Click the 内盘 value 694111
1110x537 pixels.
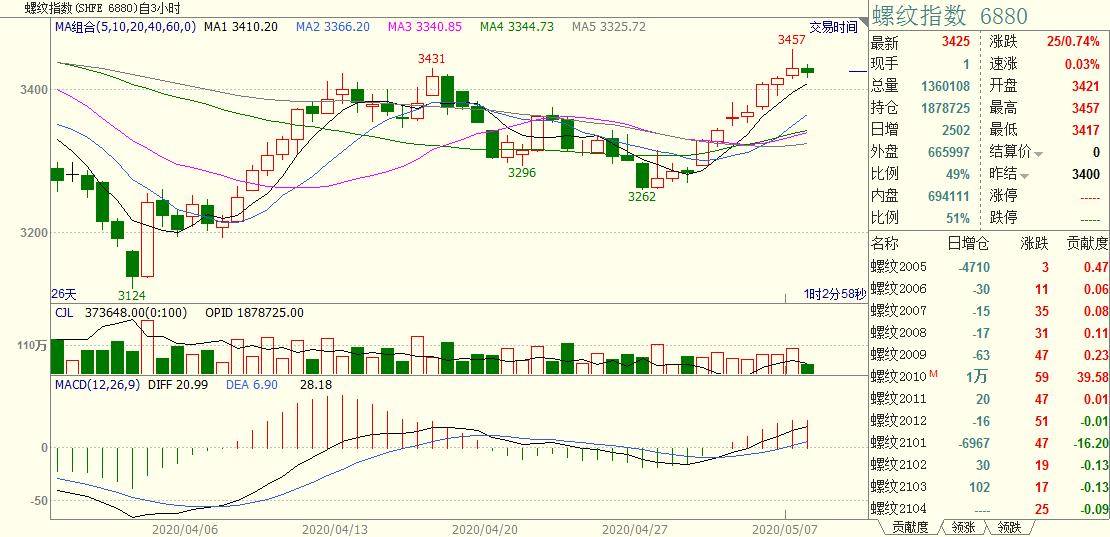[x=949, y=197]
